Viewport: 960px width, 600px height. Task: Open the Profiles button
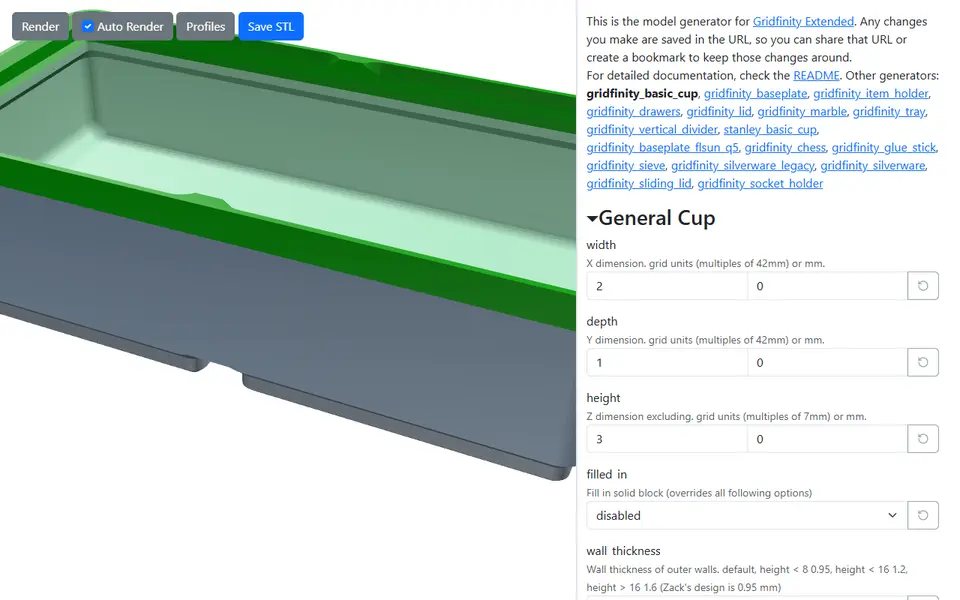[x=205, y=26]
